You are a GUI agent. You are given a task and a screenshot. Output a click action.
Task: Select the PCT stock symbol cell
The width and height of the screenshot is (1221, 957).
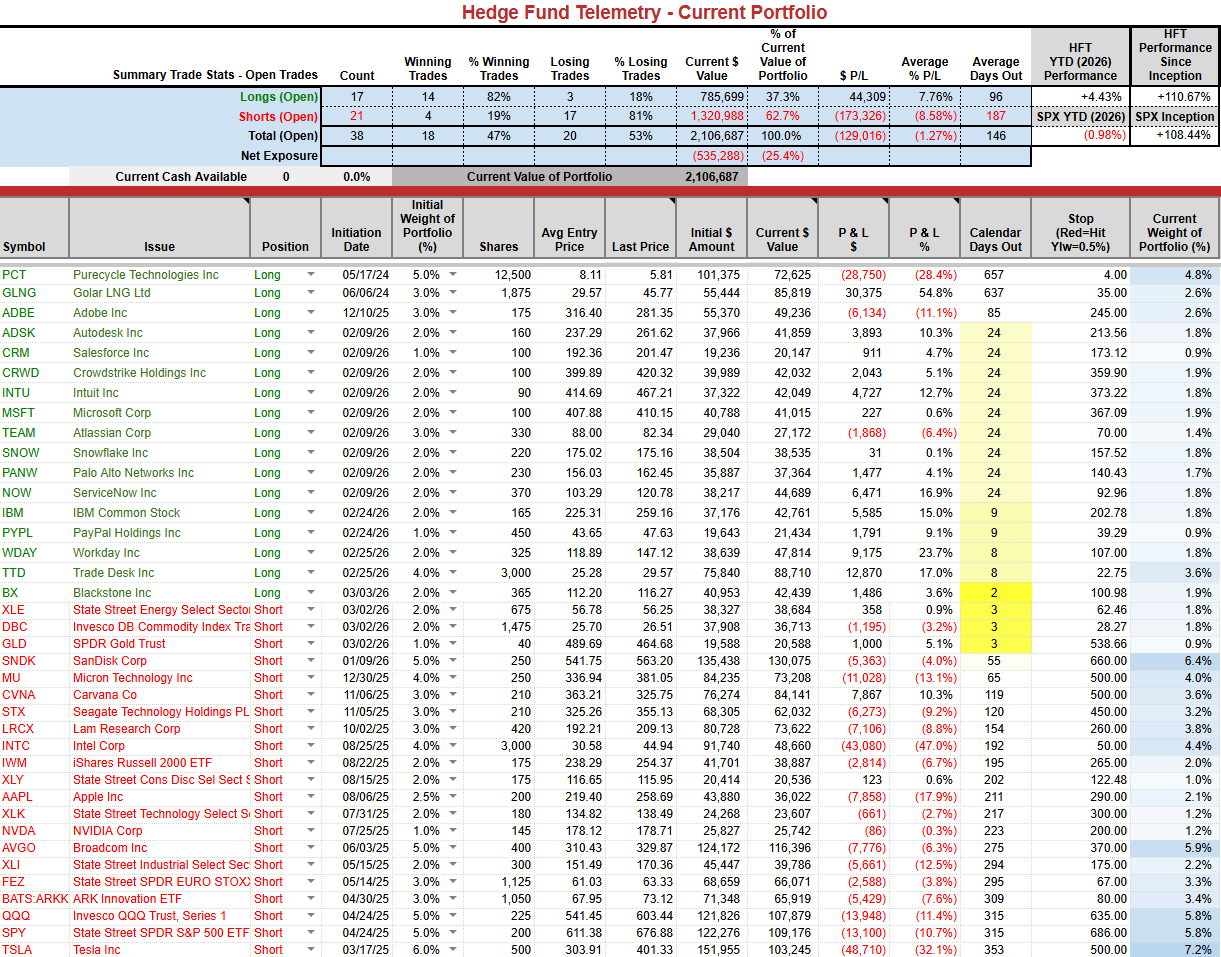15,274
